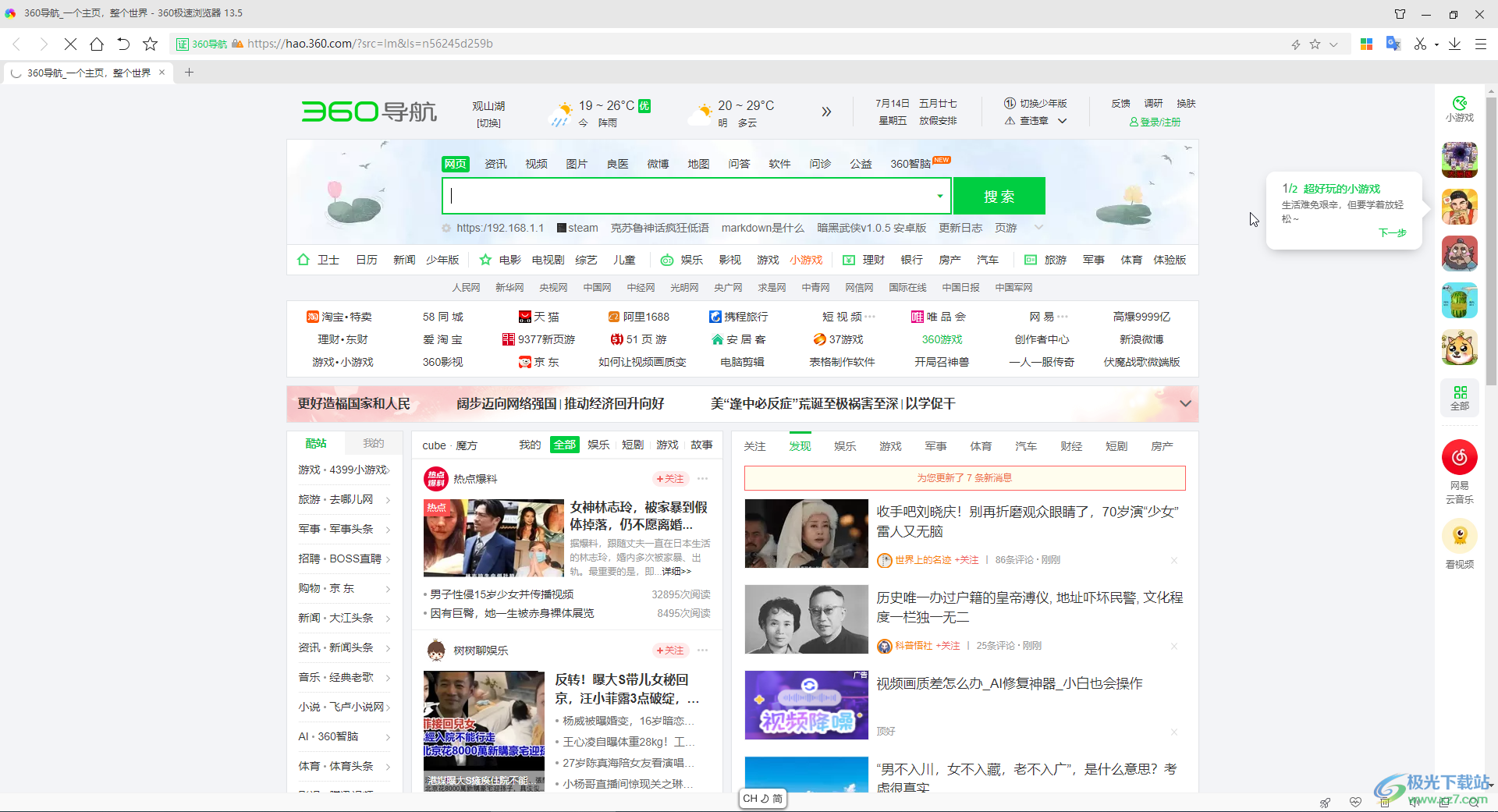Switch feed to 财经 tab
Viewport: 1498px width, 812px height.
(x=1071, y=446)
